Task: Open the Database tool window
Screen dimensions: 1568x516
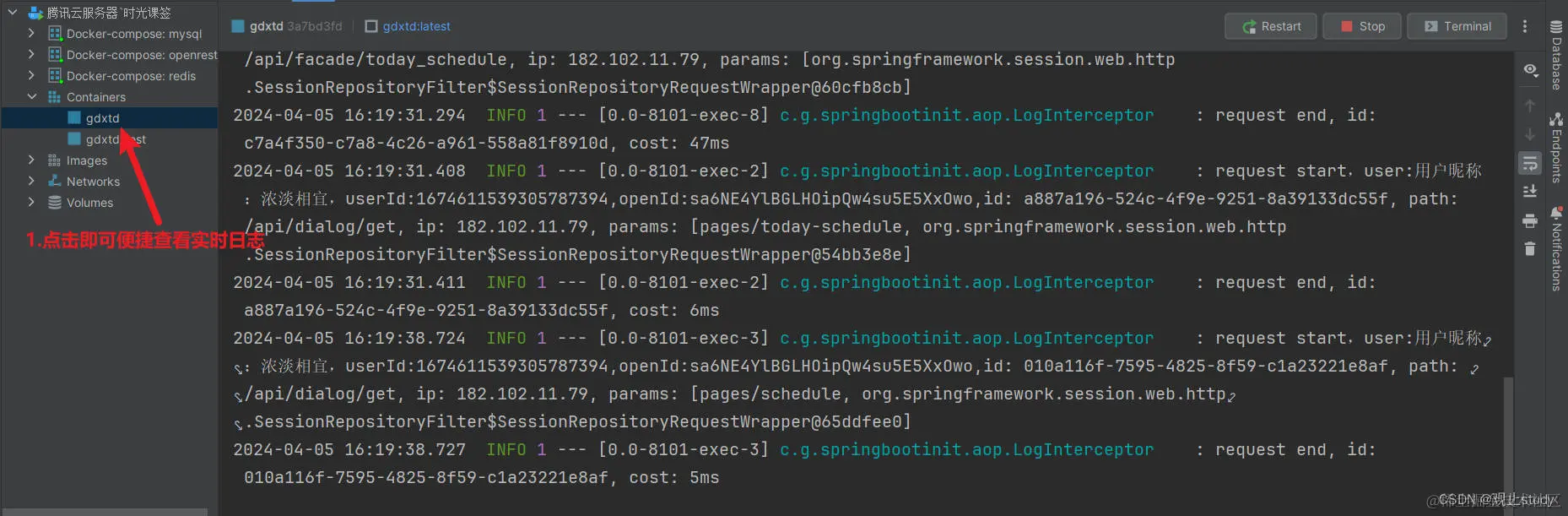Action: [1556, 55]
